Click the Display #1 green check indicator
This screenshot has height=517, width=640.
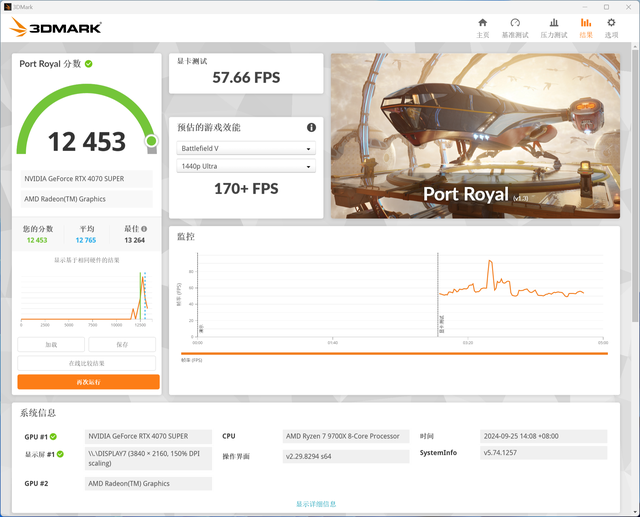pyautogui.click(x=60, y=454)
